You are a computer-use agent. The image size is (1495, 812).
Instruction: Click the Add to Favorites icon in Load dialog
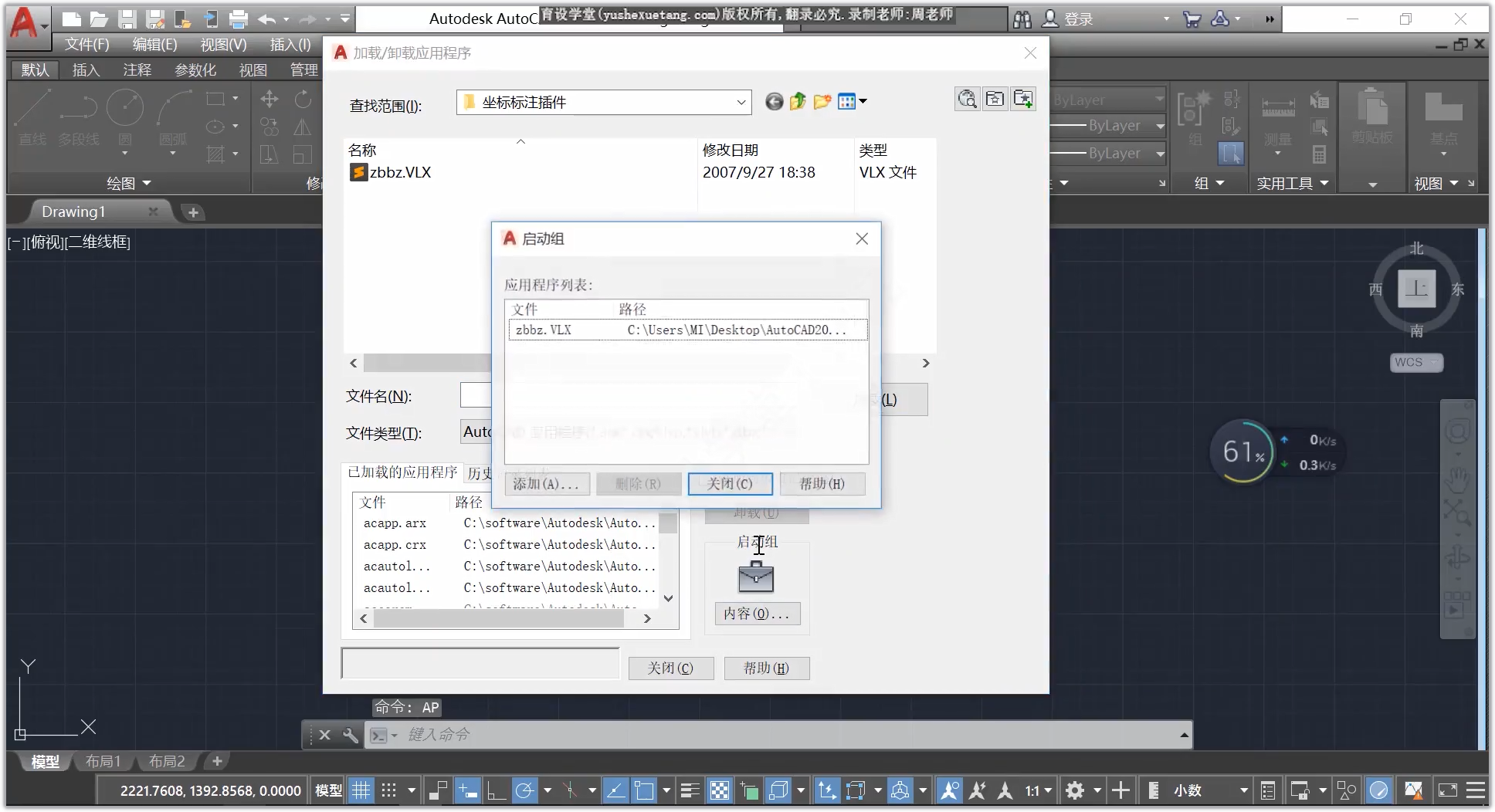pyautogui.click(x=1024, y=99)
